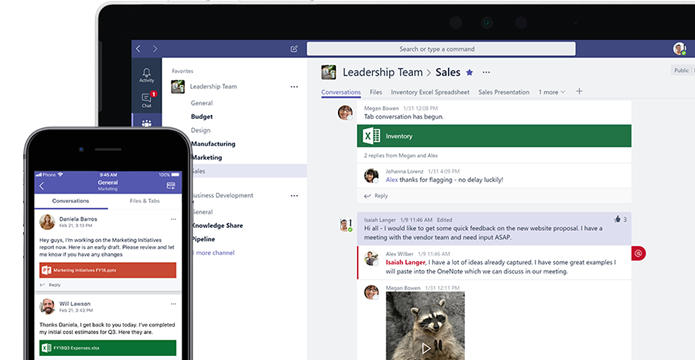Open the Manufacturing channel
The height and width of the screenshot is (360, 695).
point(213,144)
